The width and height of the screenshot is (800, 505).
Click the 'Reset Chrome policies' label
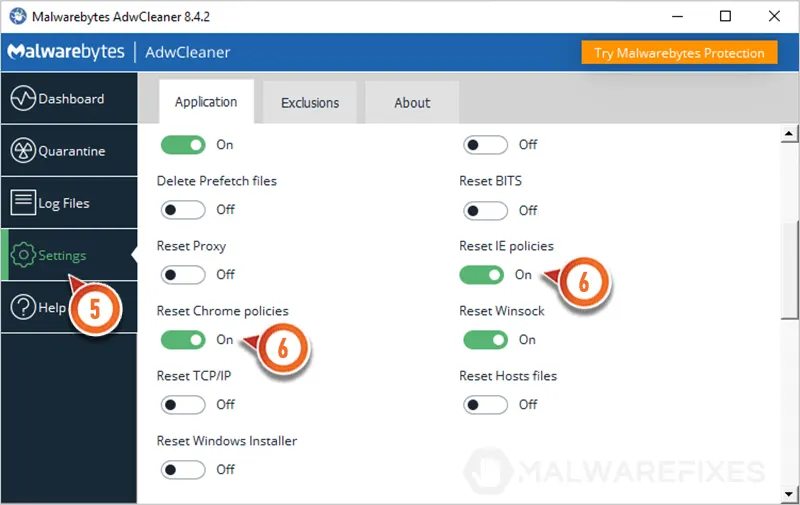(x=222, y=311)
